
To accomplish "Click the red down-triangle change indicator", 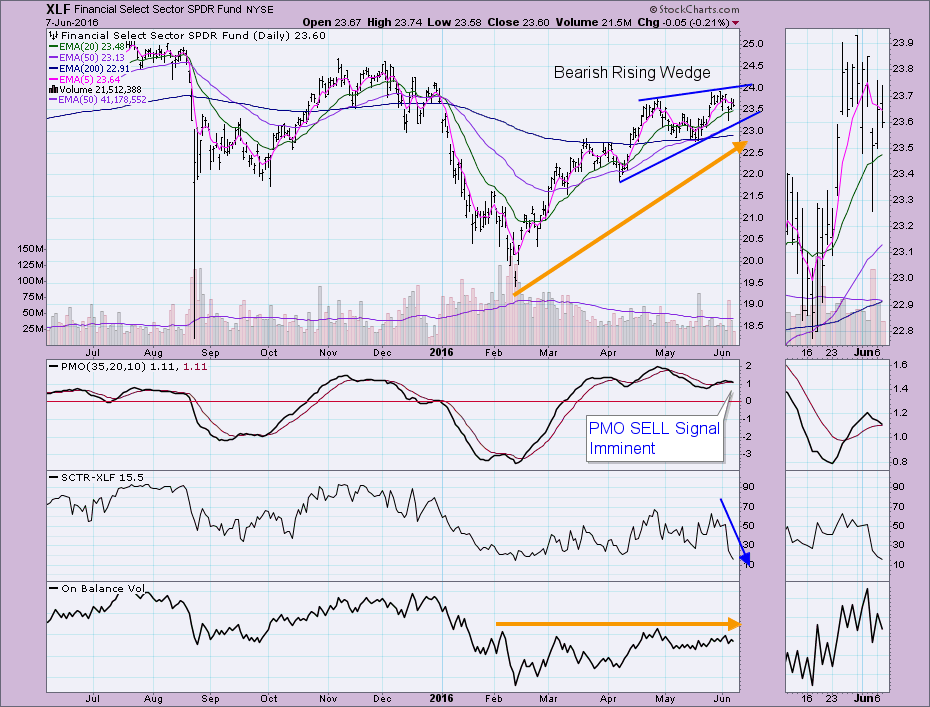I will point(735,23).
